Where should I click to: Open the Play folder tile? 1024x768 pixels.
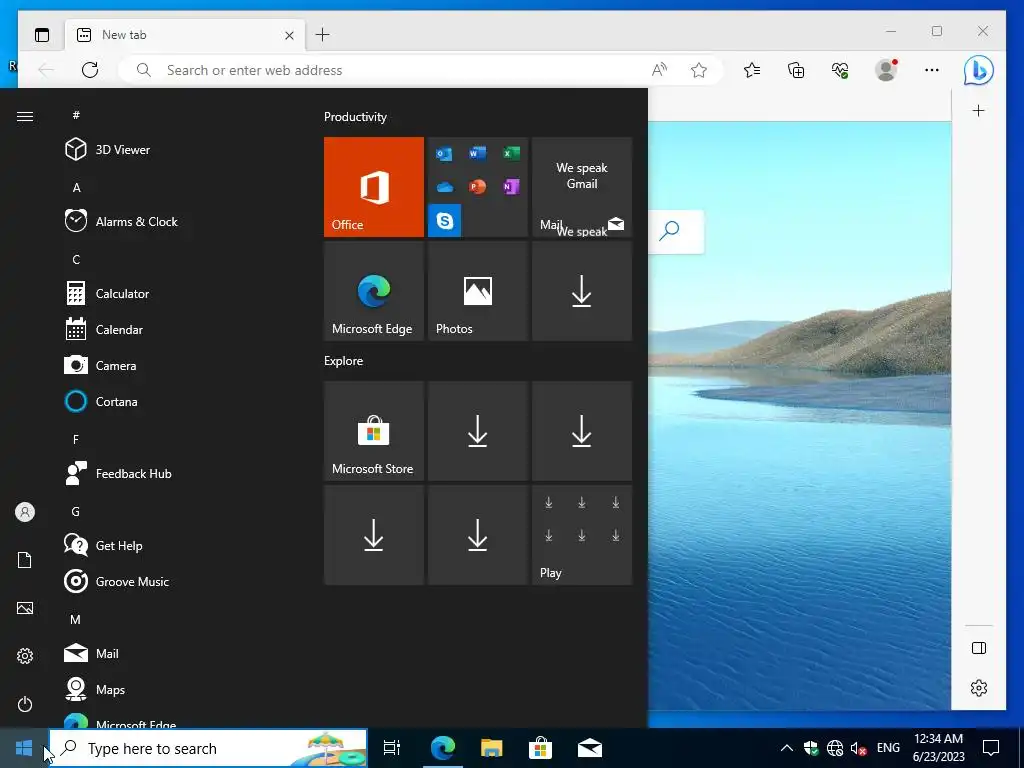[582, 535]
